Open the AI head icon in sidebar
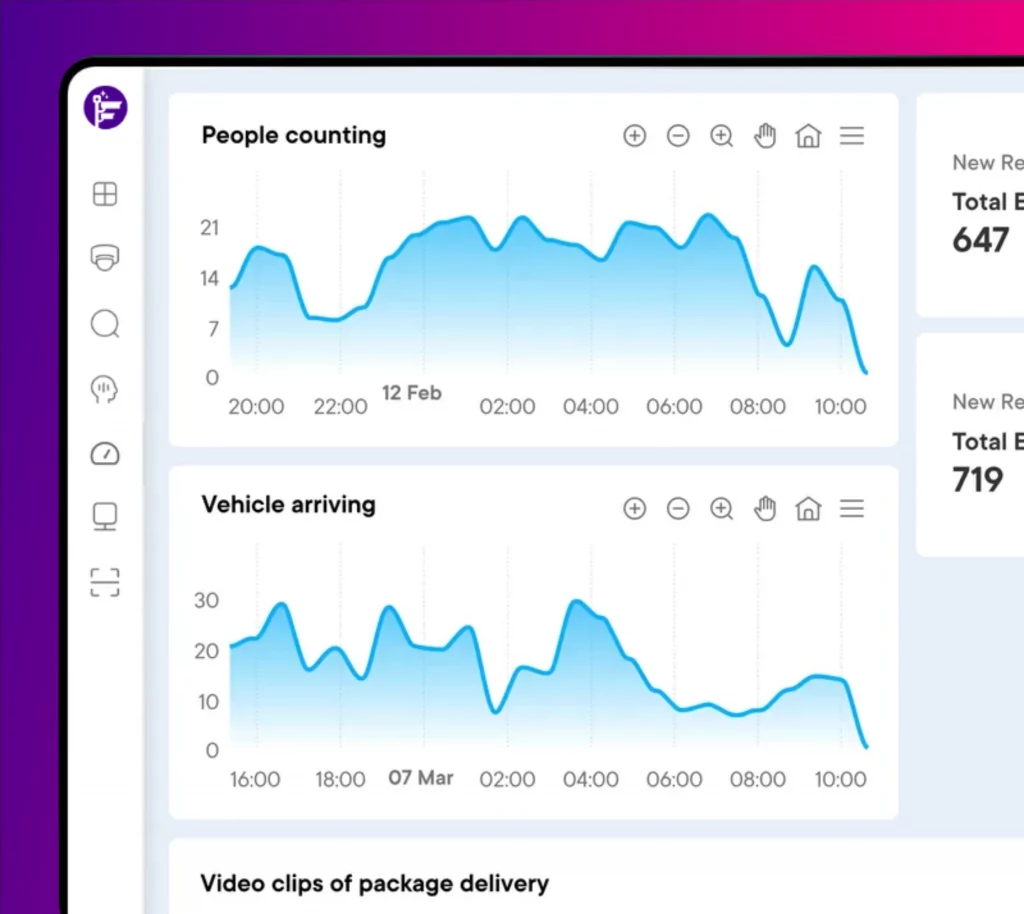The image size is (1024, 914). click(x=105, y=389)
